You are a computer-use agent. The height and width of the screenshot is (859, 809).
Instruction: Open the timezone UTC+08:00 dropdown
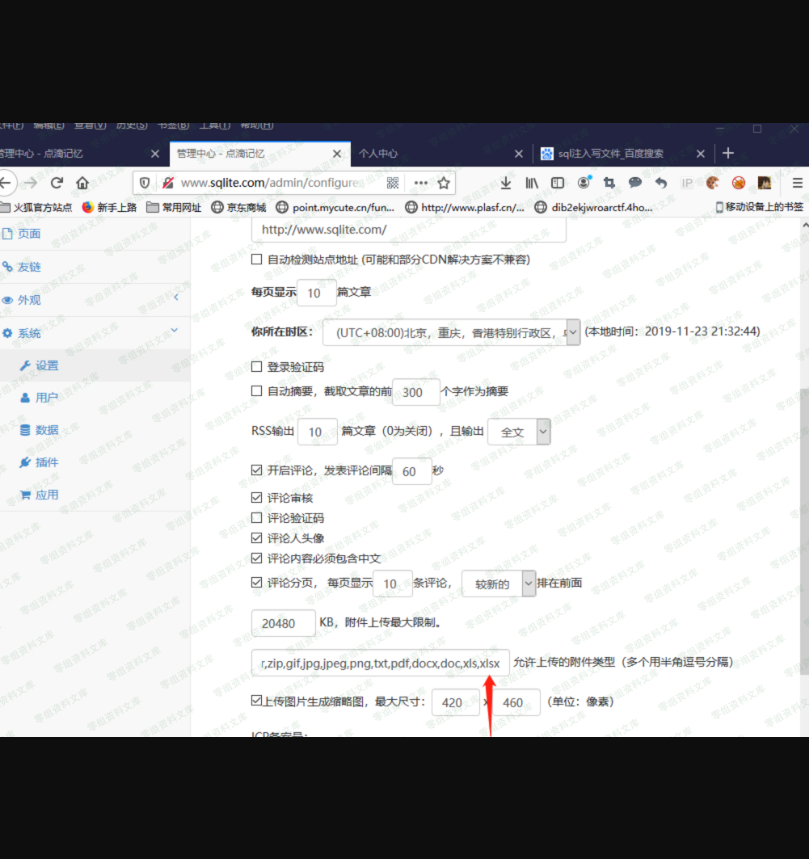(451, 332)
